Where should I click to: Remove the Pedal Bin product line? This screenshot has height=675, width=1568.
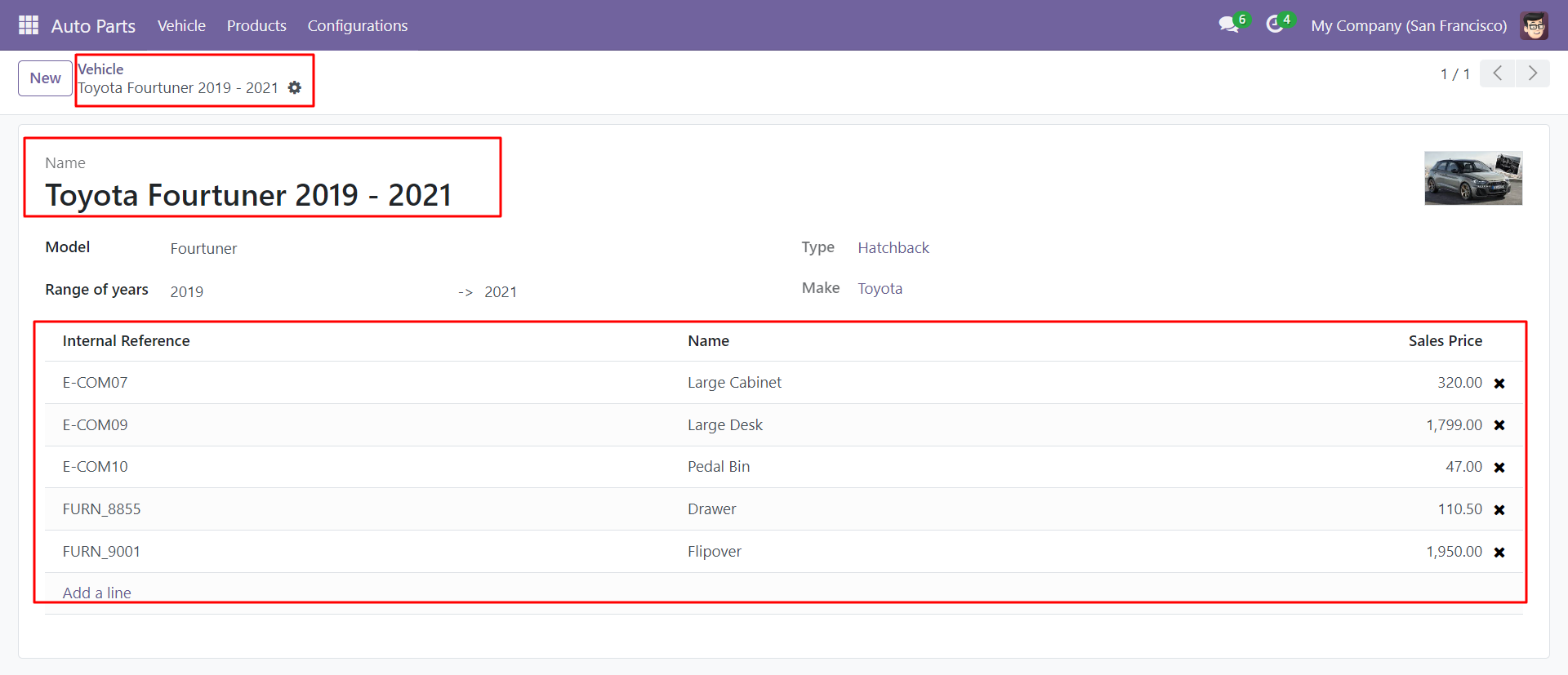pos(1499,468)
